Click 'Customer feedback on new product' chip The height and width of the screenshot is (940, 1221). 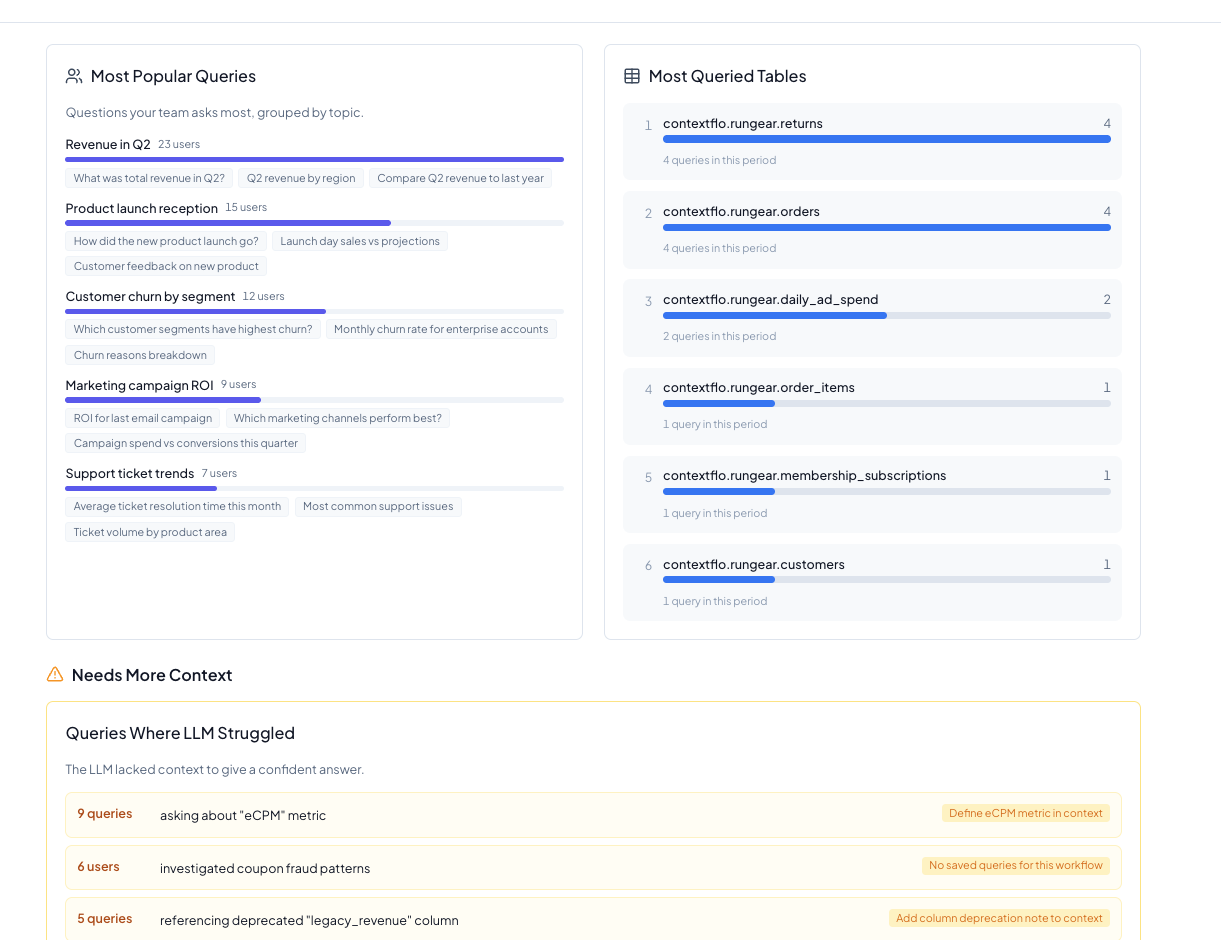[x=166, y=266]
